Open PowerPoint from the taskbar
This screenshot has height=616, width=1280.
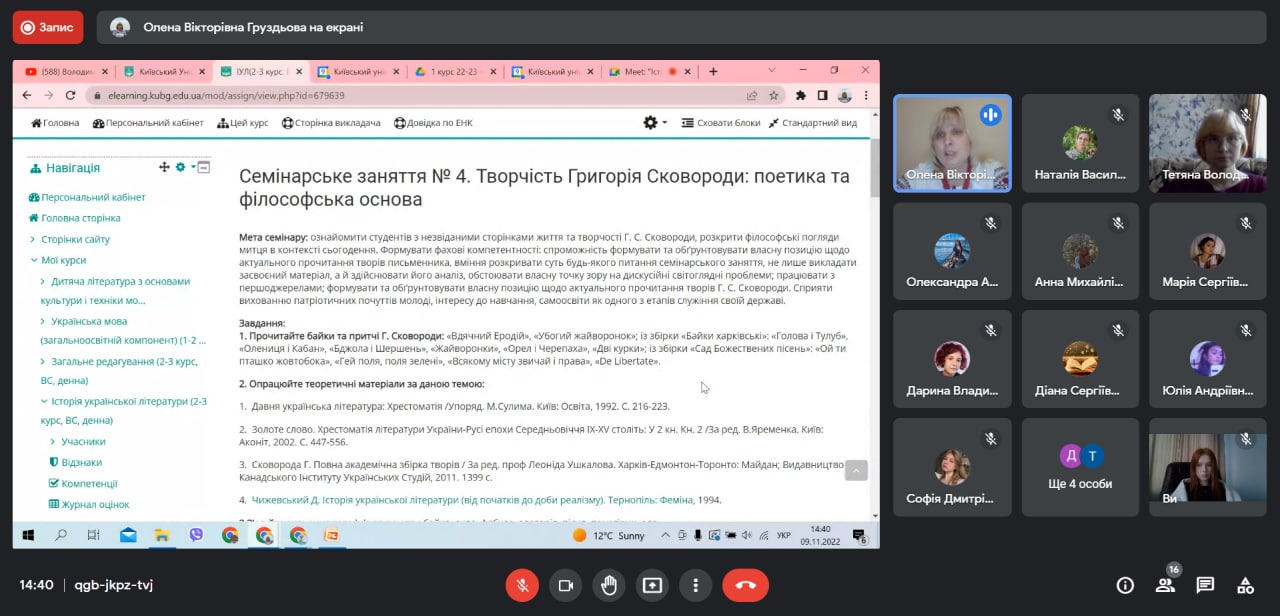(331, 536)
